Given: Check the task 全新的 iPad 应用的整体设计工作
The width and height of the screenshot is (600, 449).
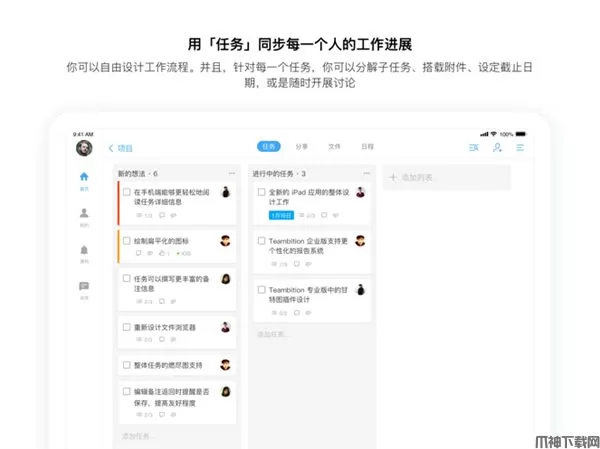Looking at the screenshot, I should (261, 192).
